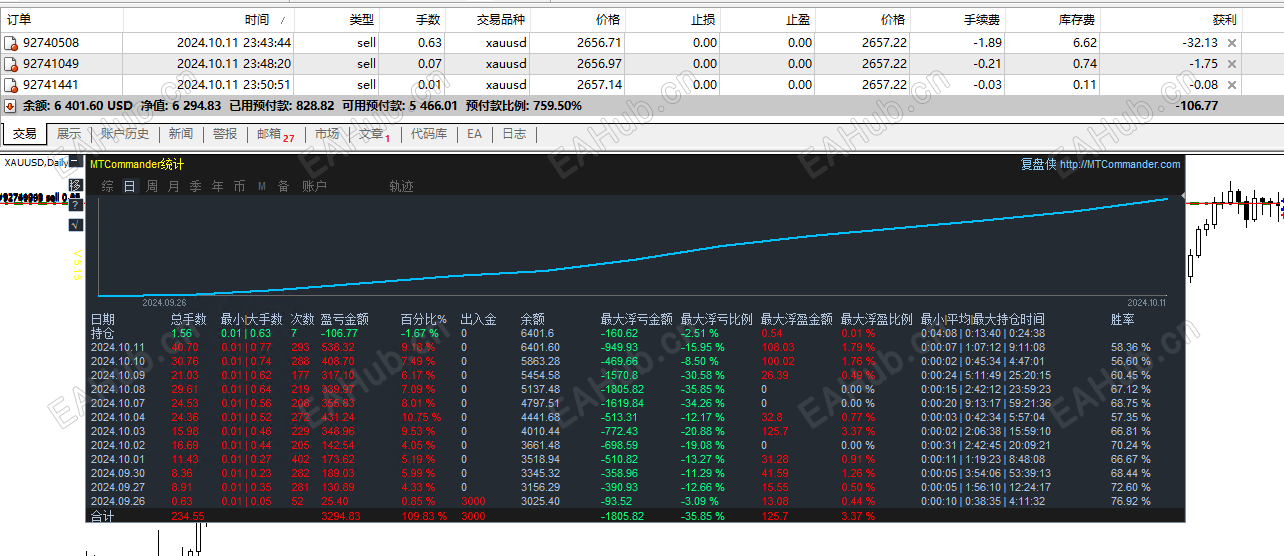Open the 账户历史 account history tab
This screenshot has height=556, width=1284.
(x=125, y=134)
